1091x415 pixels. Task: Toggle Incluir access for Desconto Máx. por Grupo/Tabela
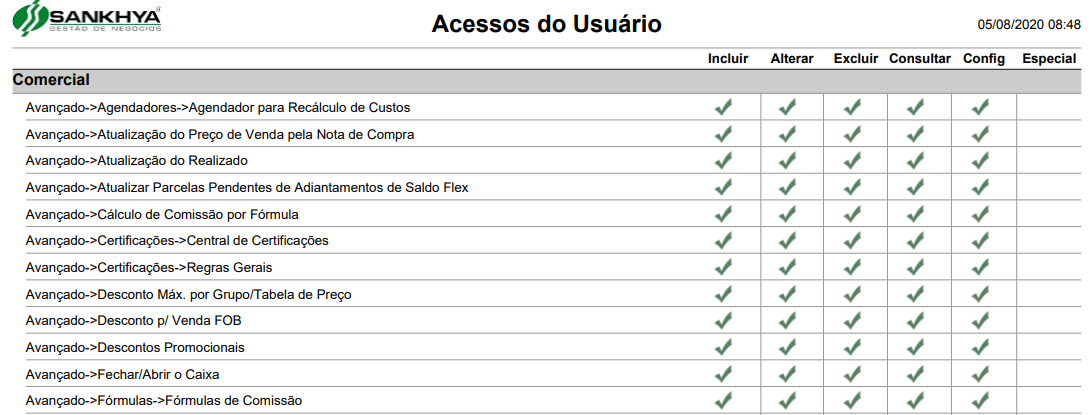click(x=724, y=294)
